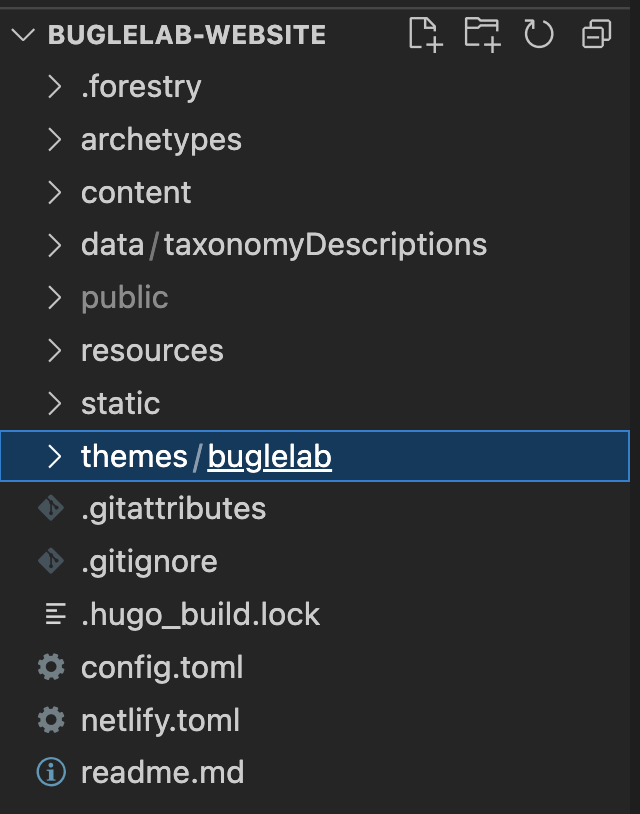
Task: Open the readme.md file
Action: pyautogui.click(x=162, y=773)
